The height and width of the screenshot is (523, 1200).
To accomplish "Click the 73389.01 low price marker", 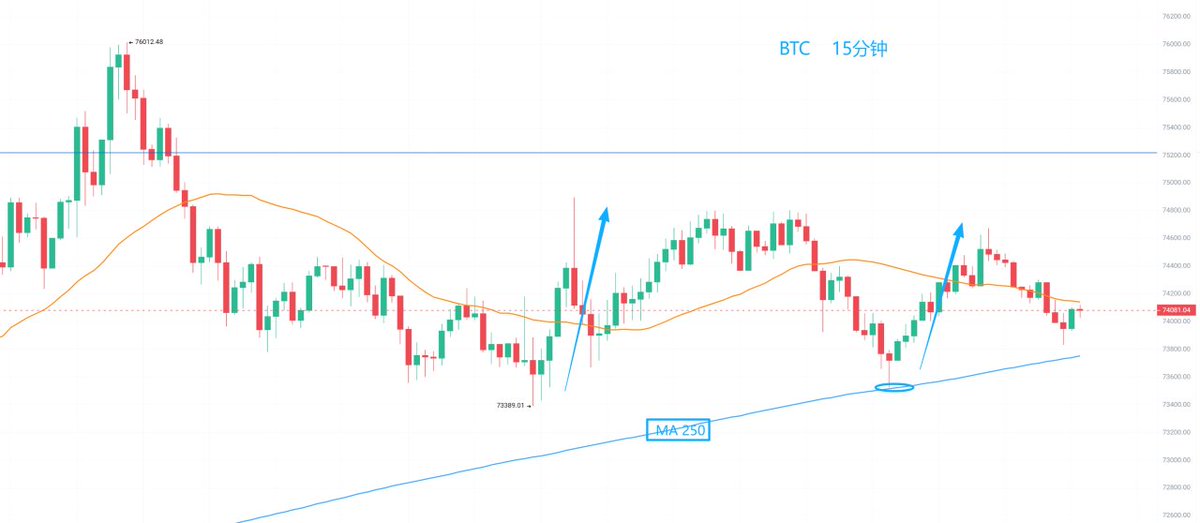I will (512, 405).
